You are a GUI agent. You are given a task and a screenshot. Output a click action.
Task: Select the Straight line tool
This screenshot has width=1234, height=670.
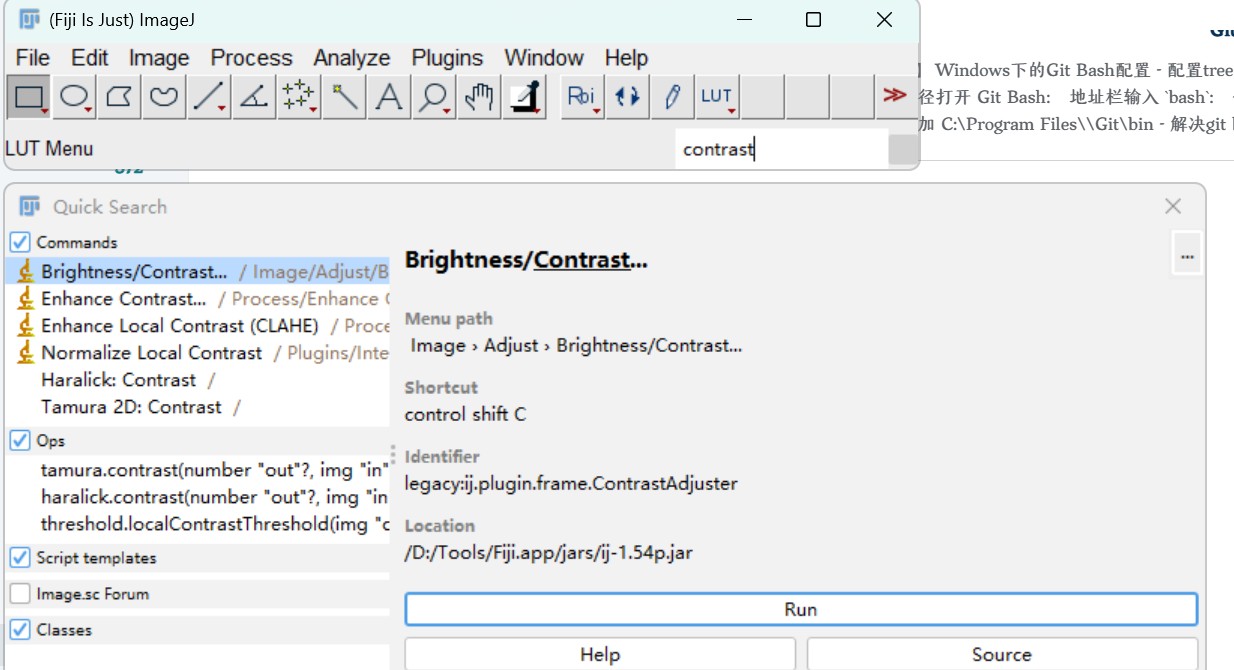(207, 95)
